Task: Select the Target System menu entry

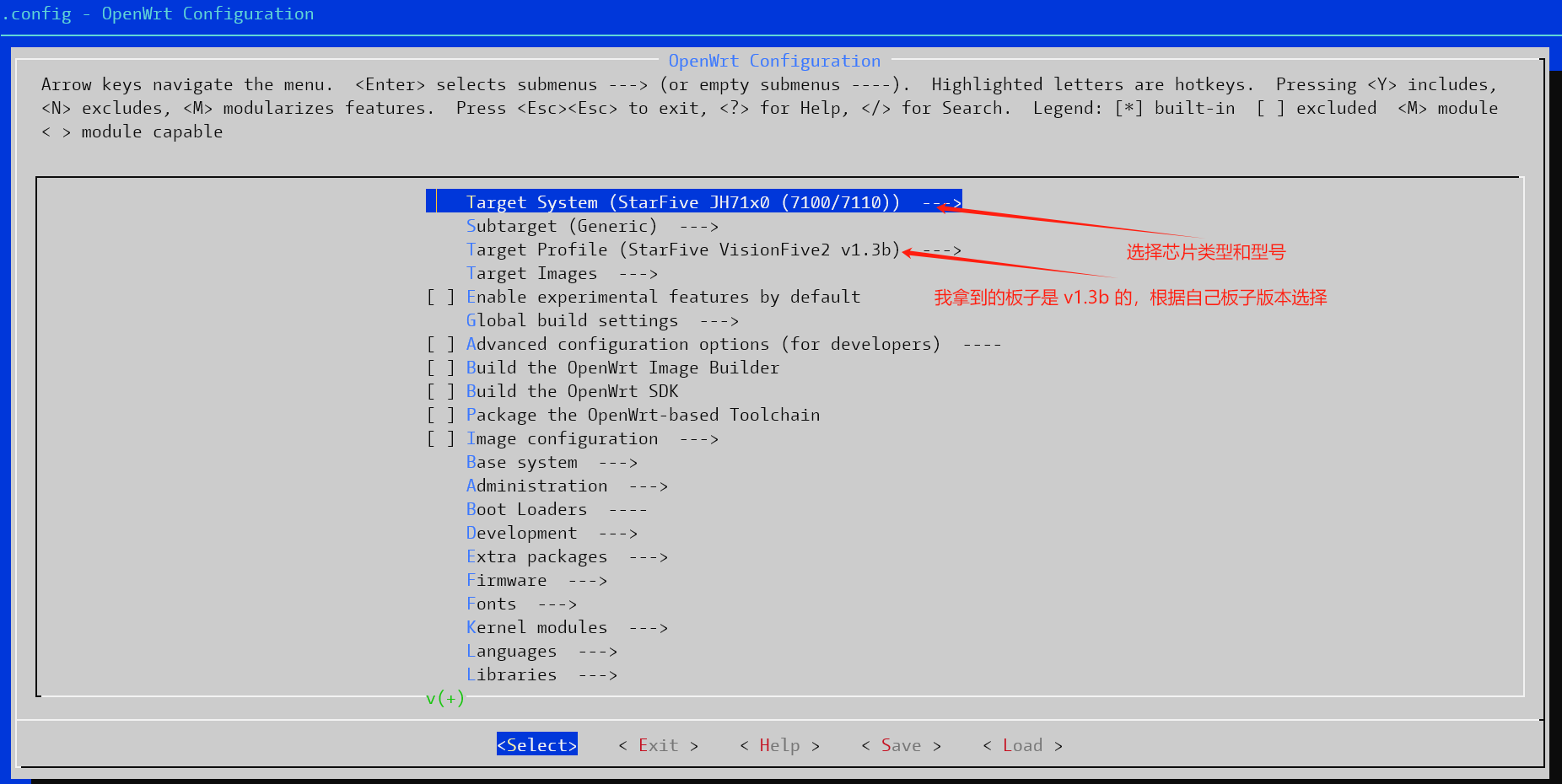Action: (x=683, y=202)
